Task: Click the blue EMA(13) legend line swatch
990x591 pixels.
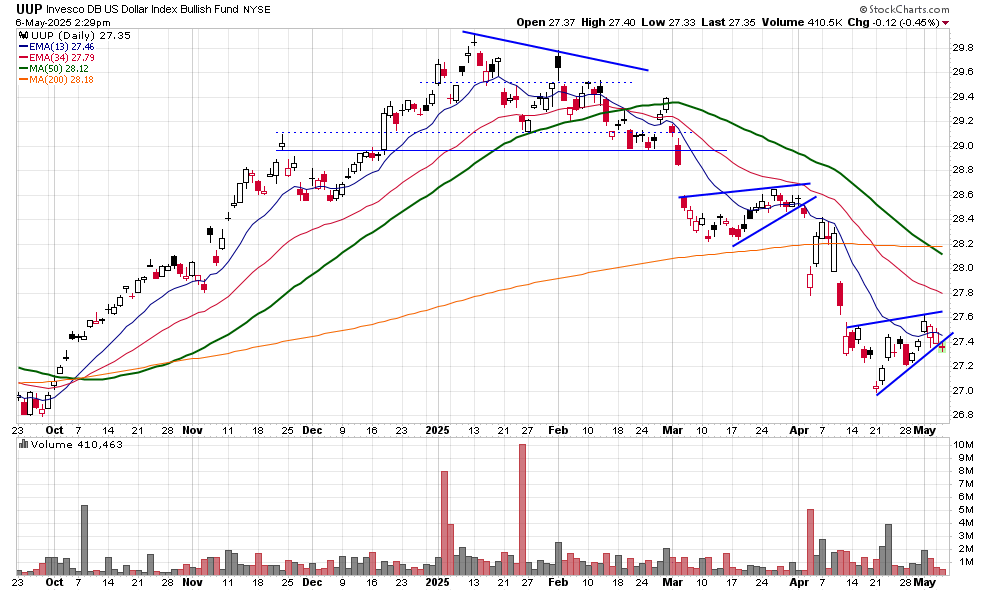Action: click(x=23, y=47)
